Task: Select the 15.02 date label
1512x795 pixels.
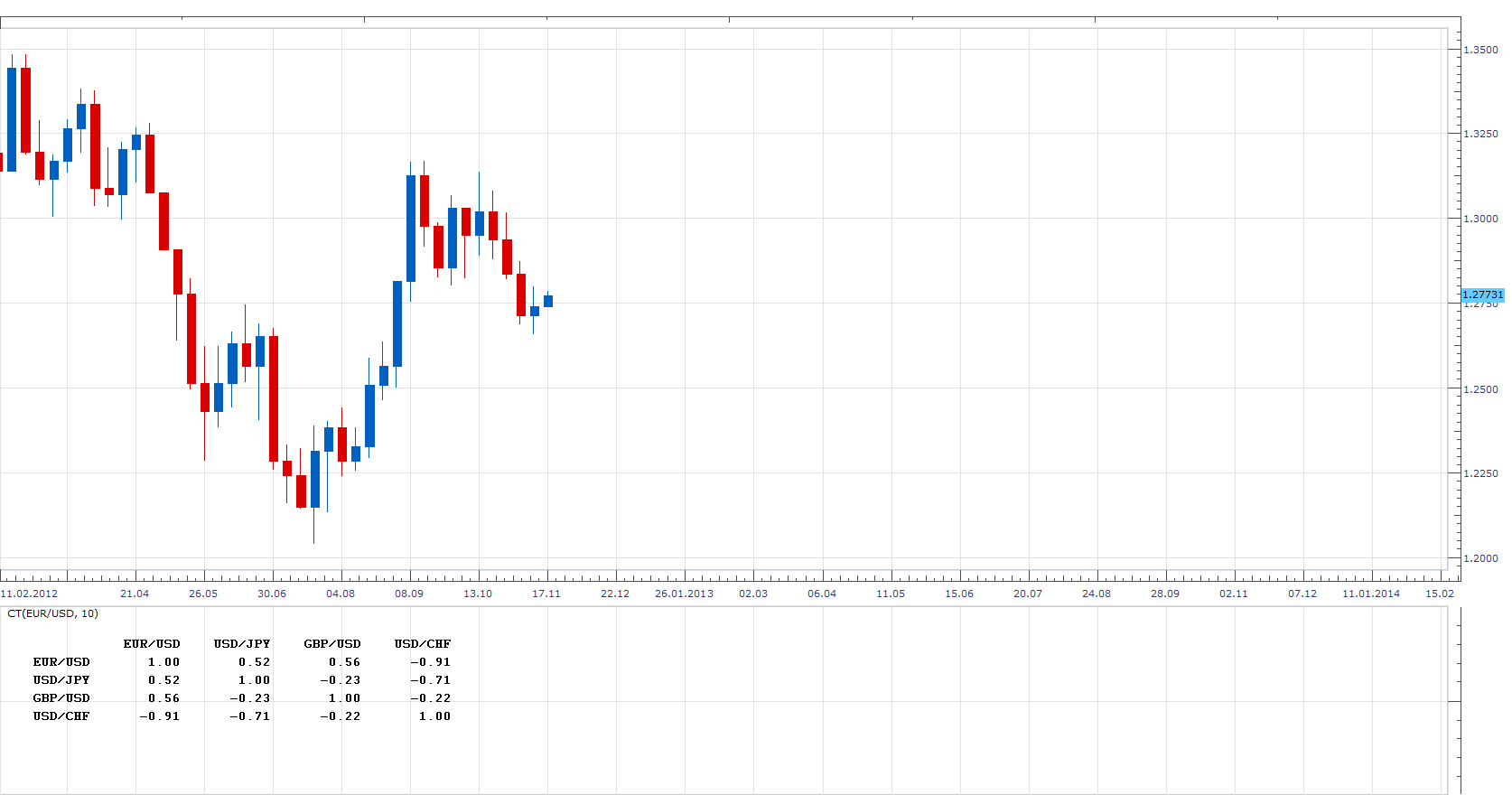Action: [x=1440, y=594]
